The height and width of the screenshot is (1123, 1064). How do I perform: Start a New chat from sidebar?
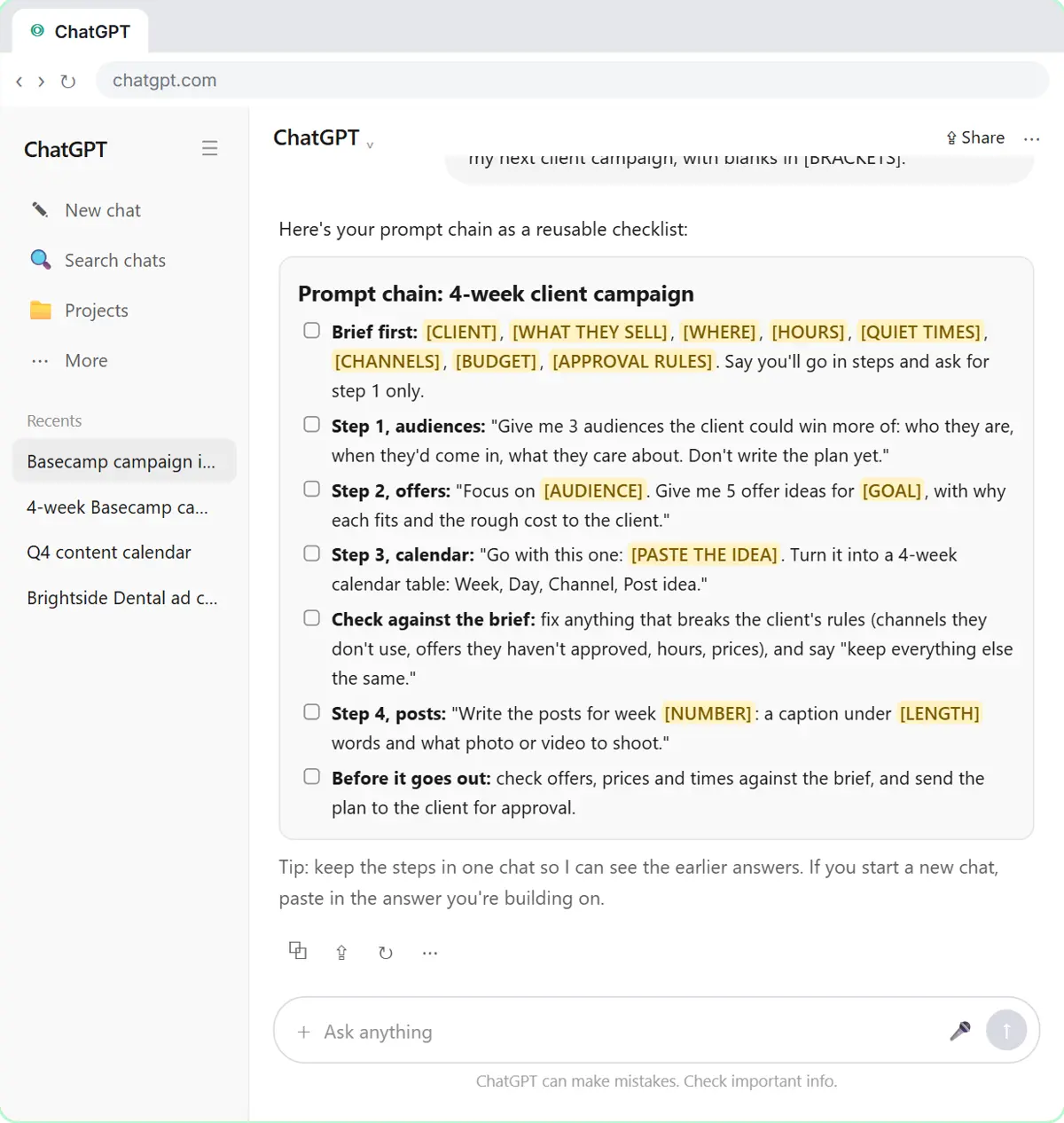tap(124, 210)
